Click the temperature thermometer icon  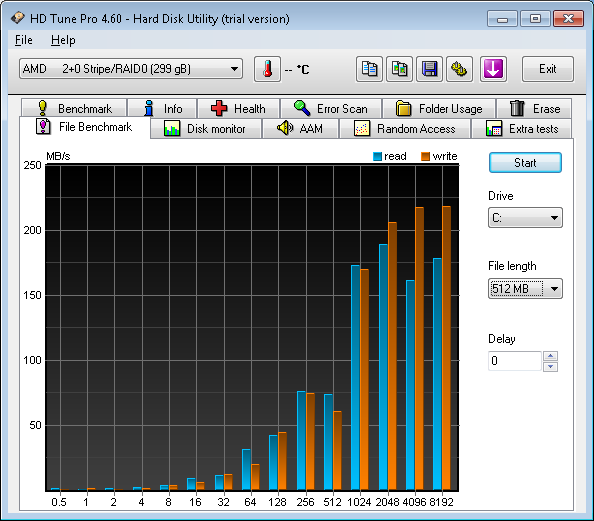(x=267, y=69)
